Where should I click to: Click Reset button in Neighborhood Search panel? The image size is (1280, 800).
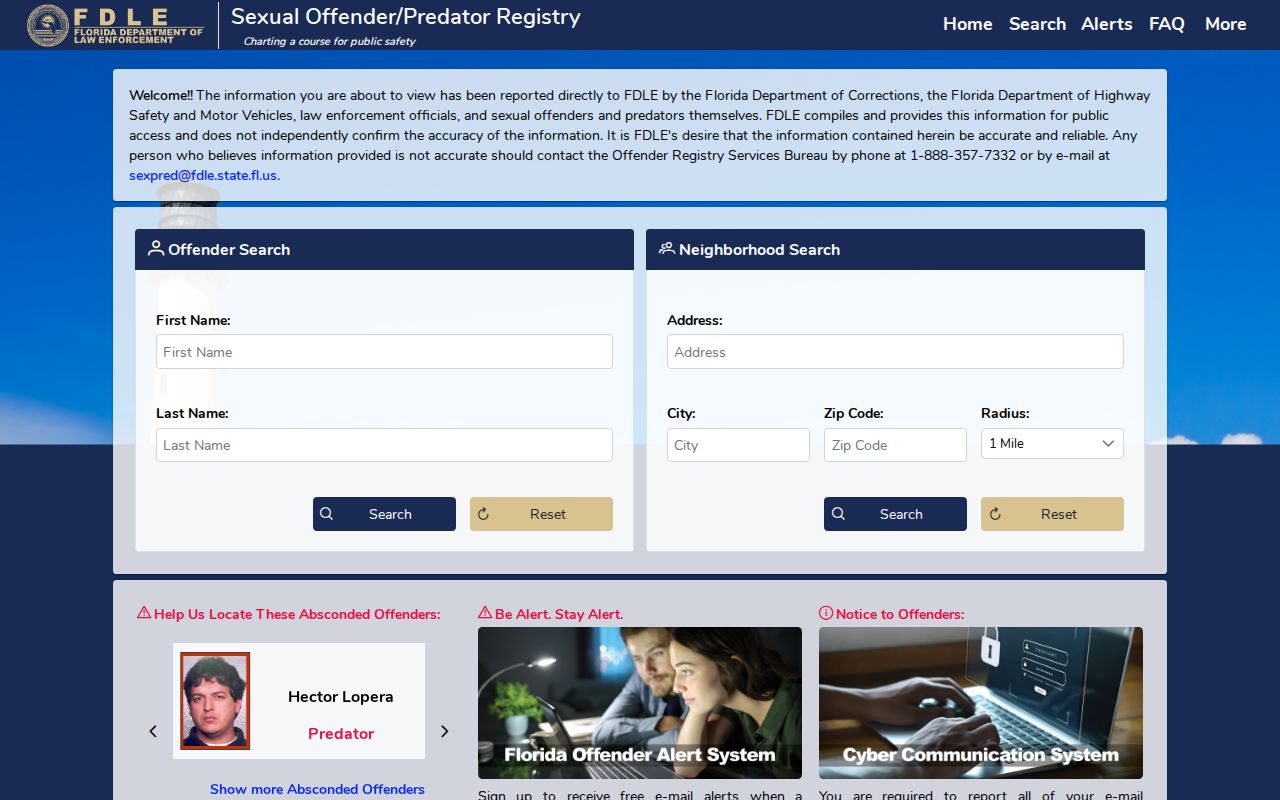(x=1052, y=514)
